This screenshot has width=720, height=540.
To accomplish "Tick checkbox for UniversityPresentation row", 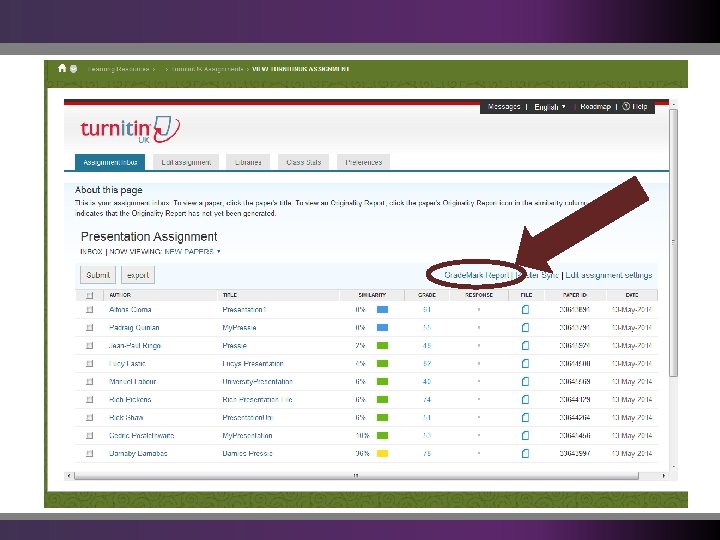I will tap(90, 382).
